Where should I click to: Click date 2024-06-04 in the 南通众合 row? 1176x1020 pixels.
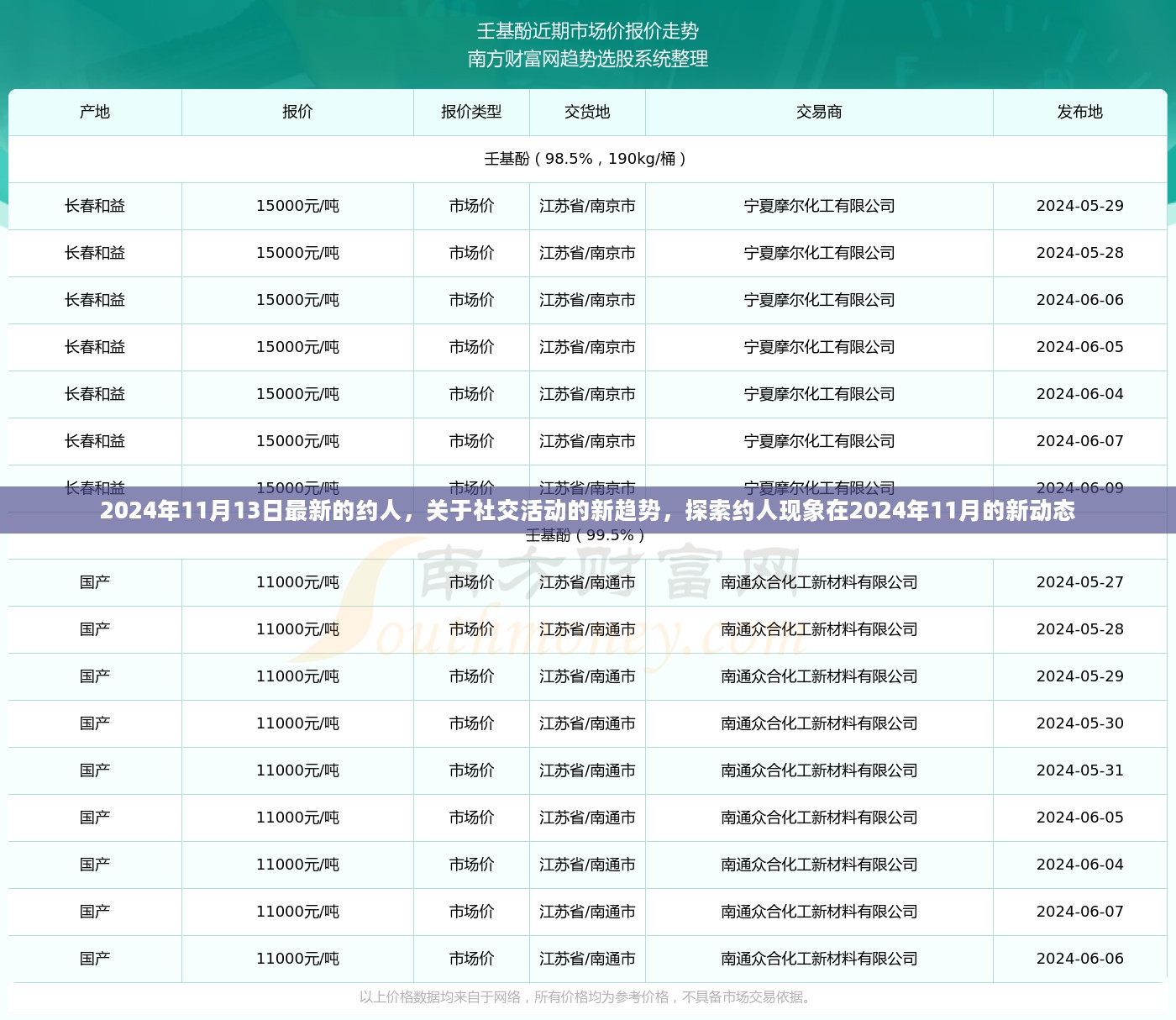[x=1079, y=865]
